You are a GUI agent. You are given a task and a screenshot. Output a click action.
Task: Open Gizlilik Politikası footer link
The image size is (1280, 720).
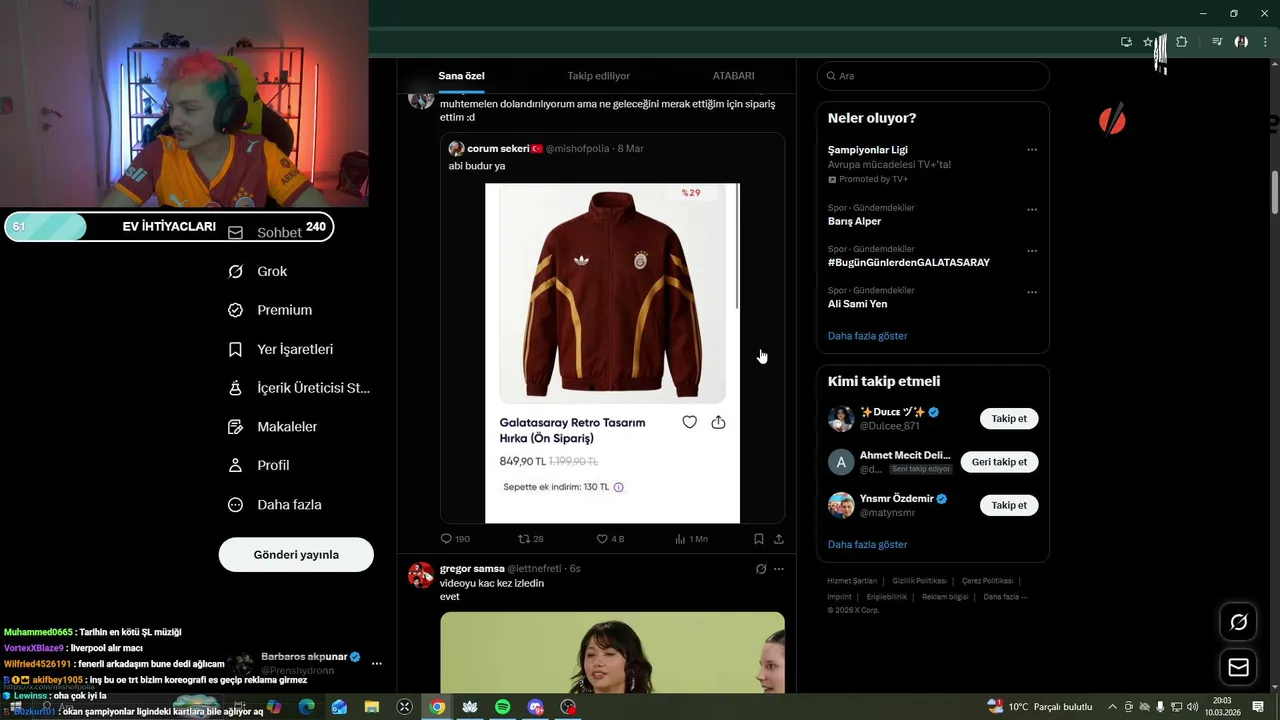point(919,581)
